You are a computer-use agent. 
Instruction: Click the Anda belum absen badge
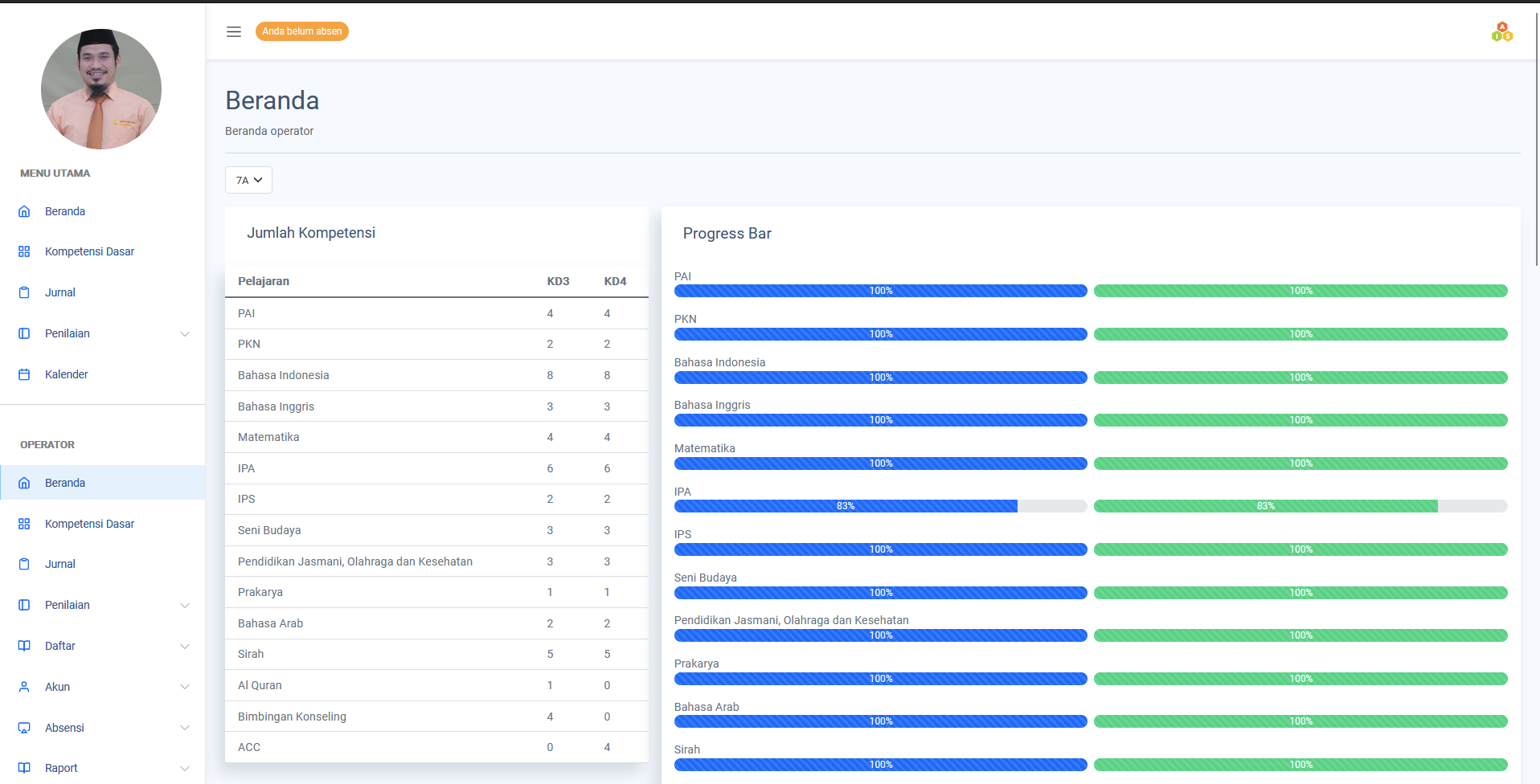(x=302, y=31)
